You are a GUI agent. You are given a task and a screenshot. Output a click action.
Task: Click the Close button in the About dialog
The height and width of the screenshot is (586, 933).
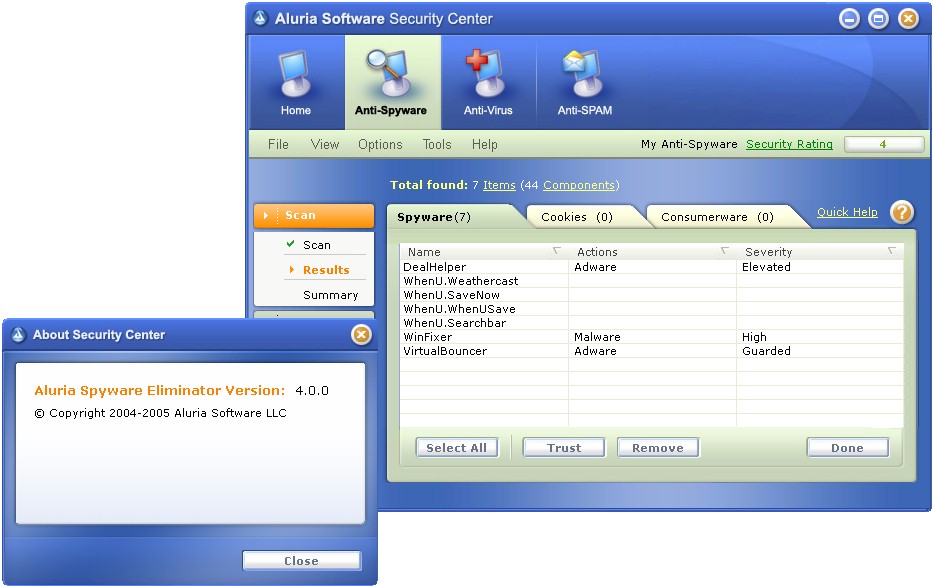point(302,561)
